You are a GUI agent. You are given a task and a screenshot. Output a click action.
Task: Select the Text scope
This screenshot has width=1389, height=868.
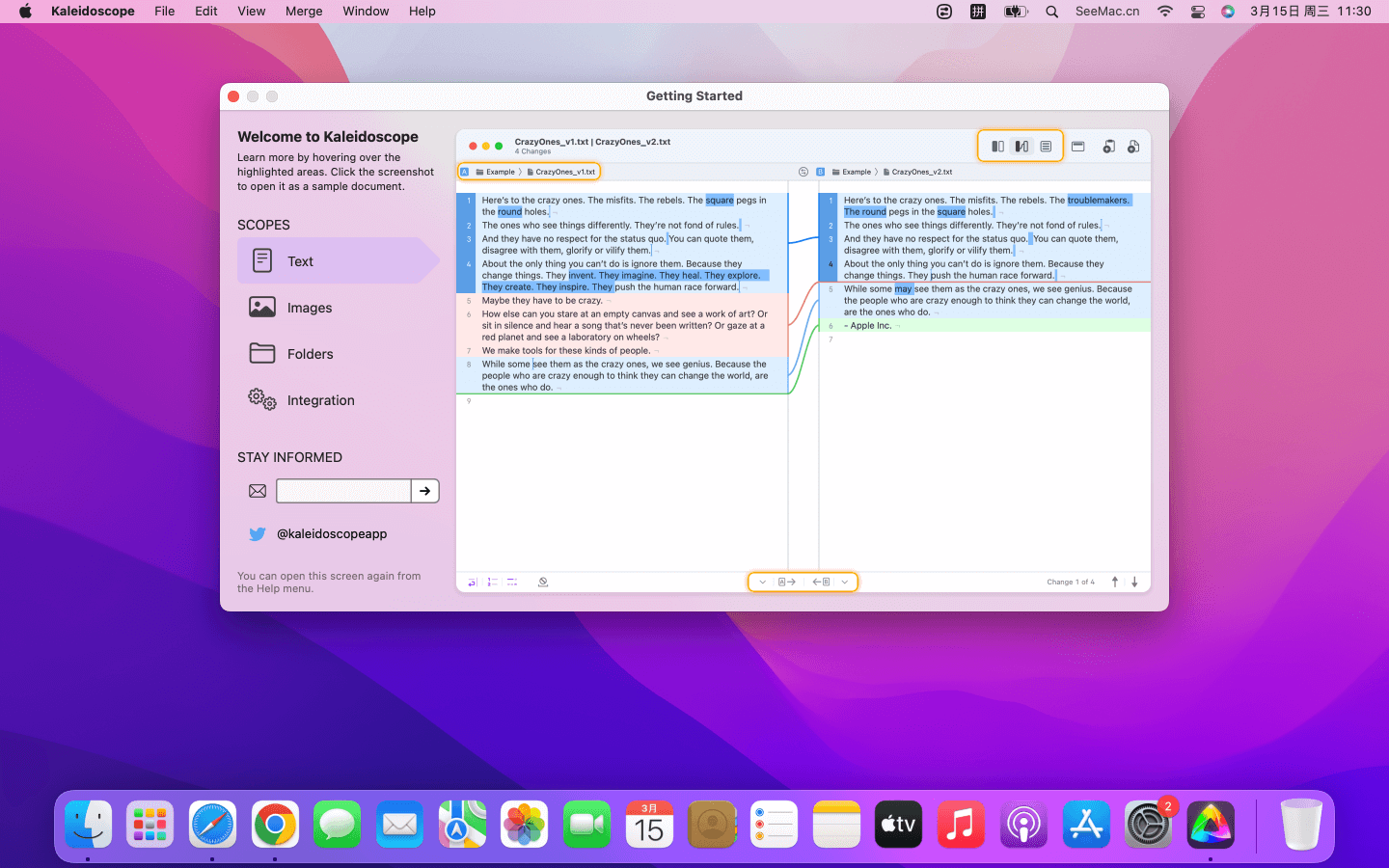tap(338, 260)
